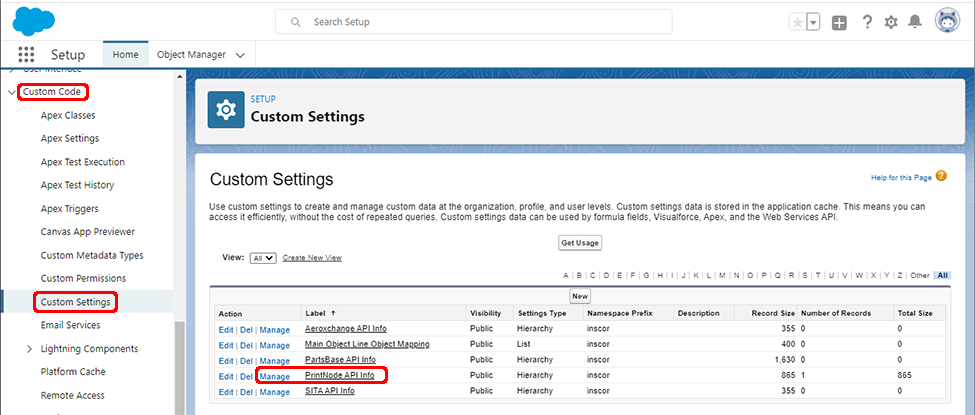Open the App Launcher grid icon

[x=26, y=55]
